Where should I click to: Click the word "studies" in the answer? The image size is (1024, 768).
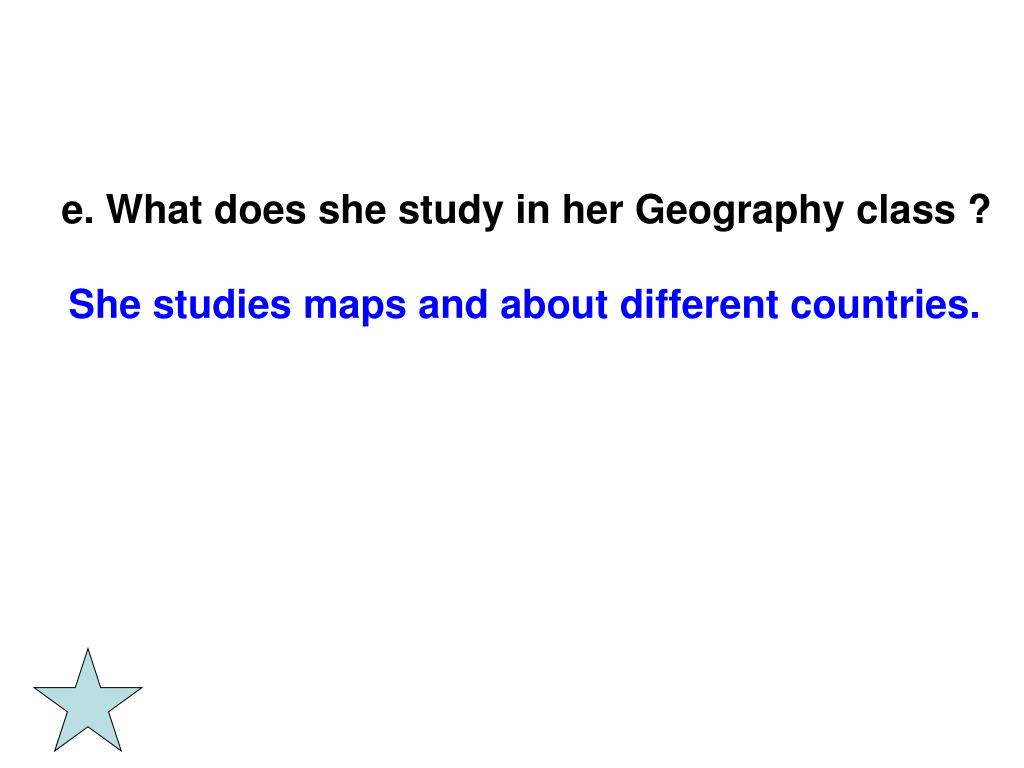click(222, 304)
